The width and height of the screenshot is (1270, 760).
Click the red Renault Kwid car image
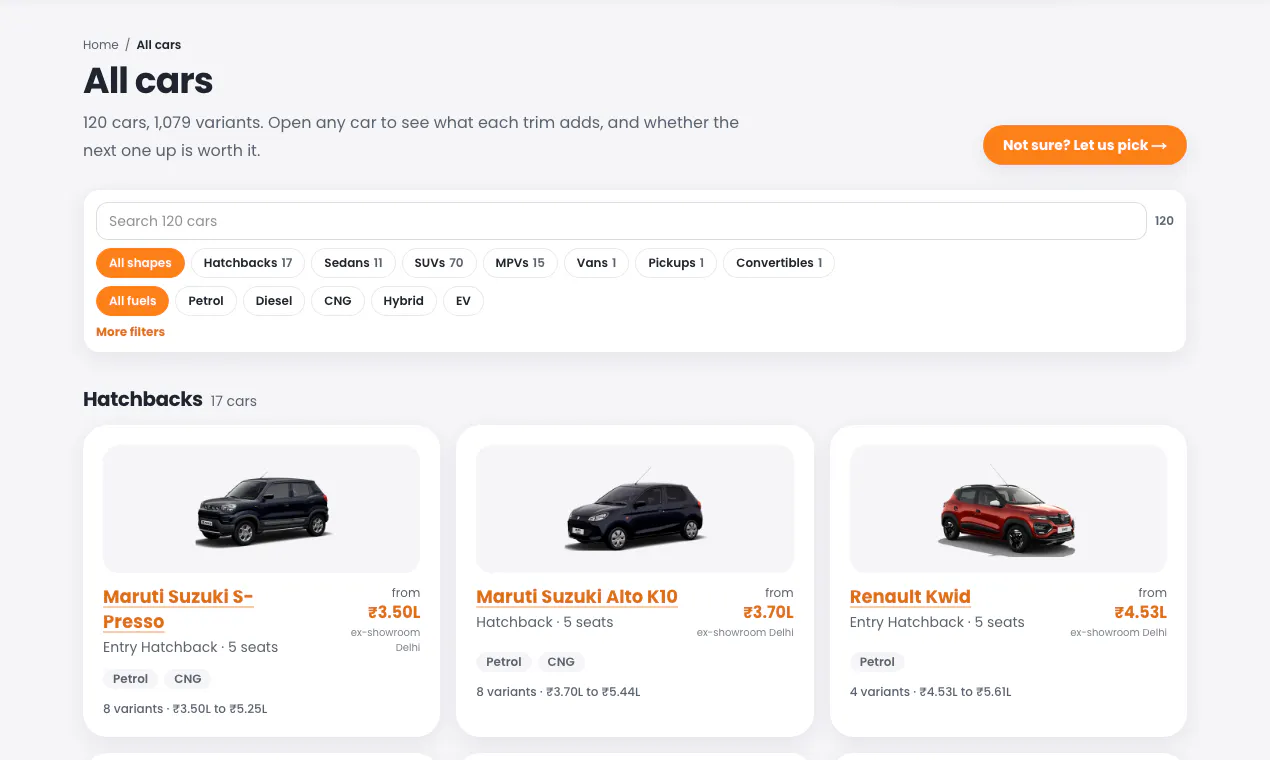tap(1008, 509)
